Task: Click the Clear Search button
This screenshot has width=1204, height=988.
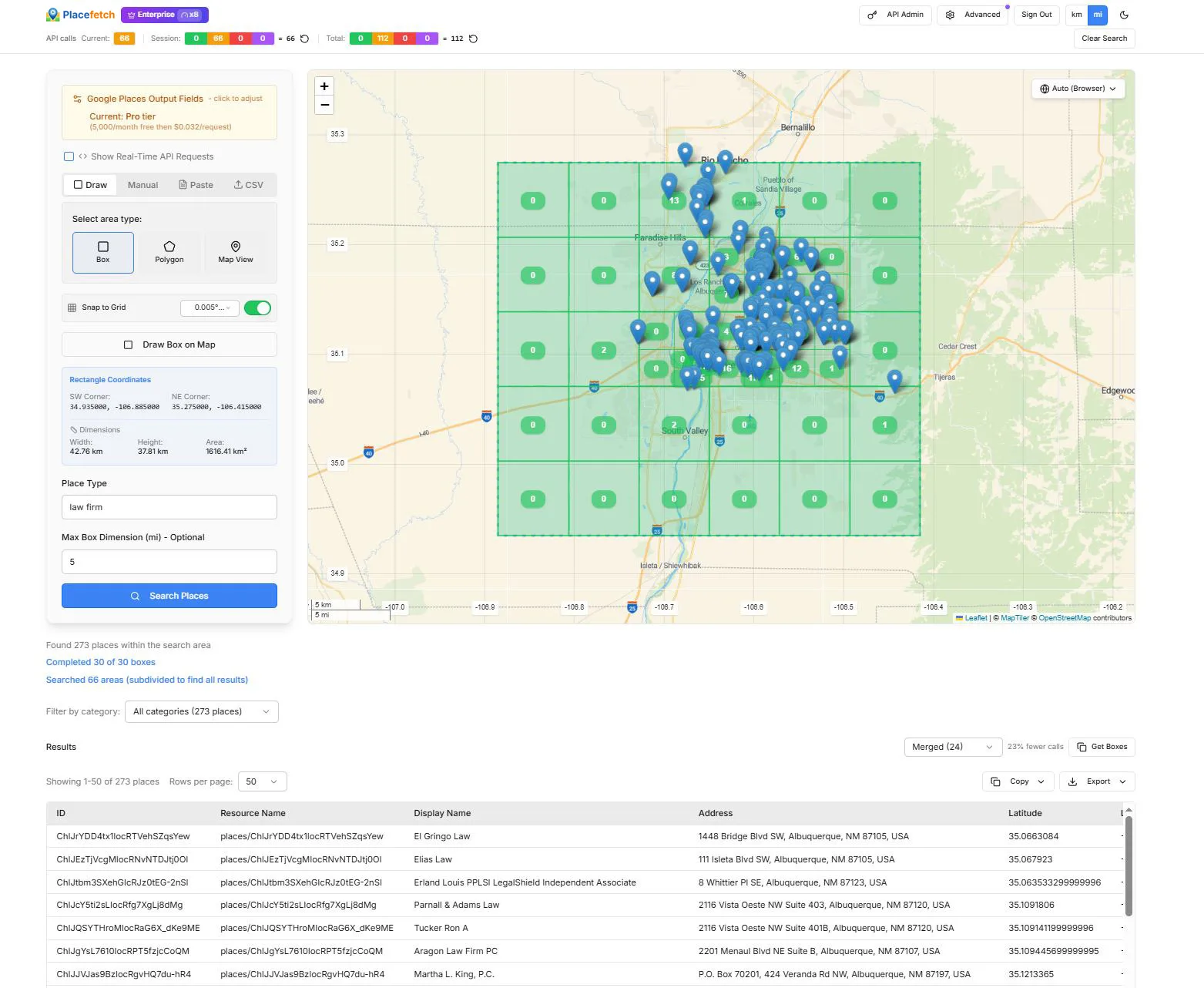Action: click(1104, 39)
